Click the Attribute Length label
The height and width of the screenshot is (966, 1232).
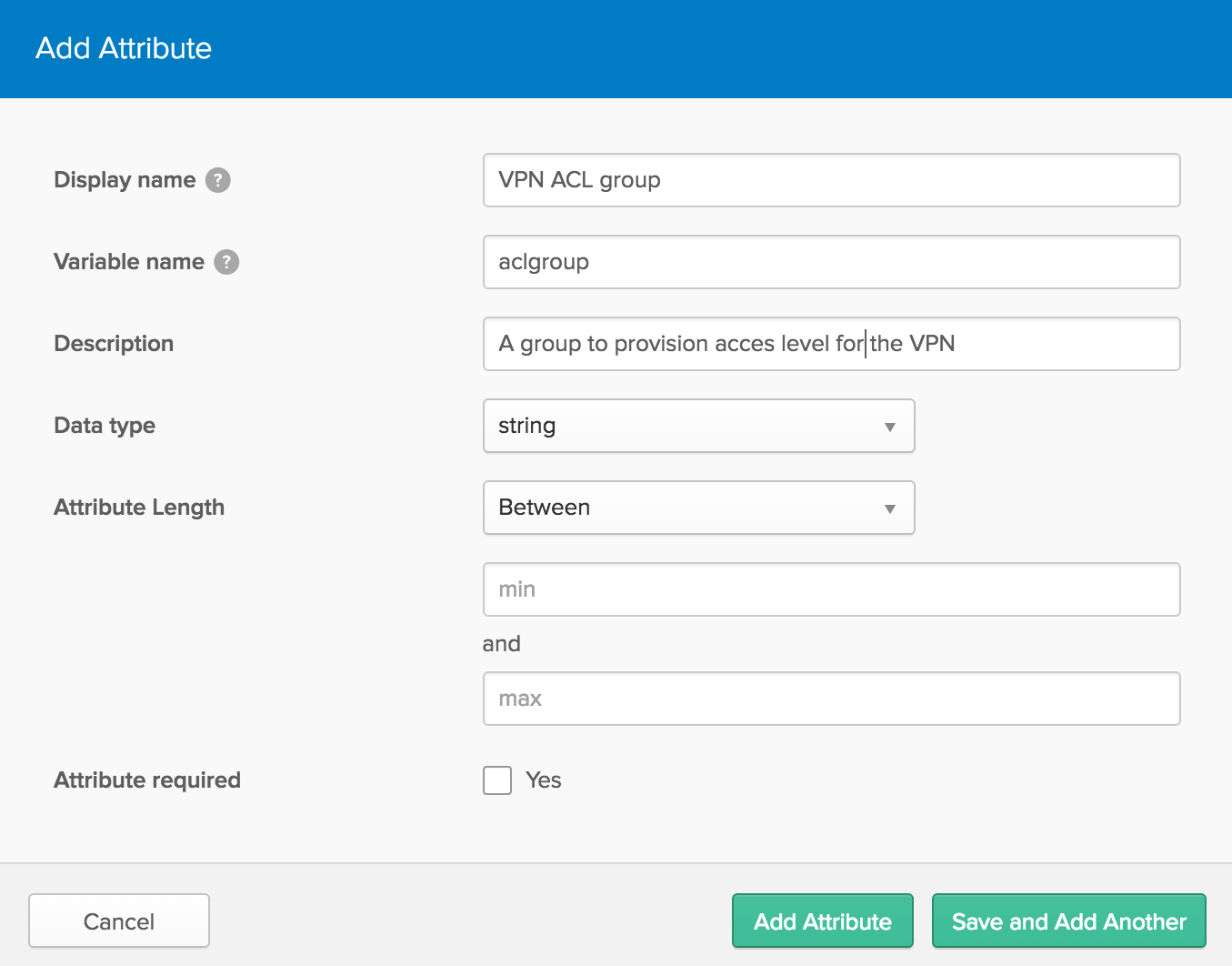[139, 508]
